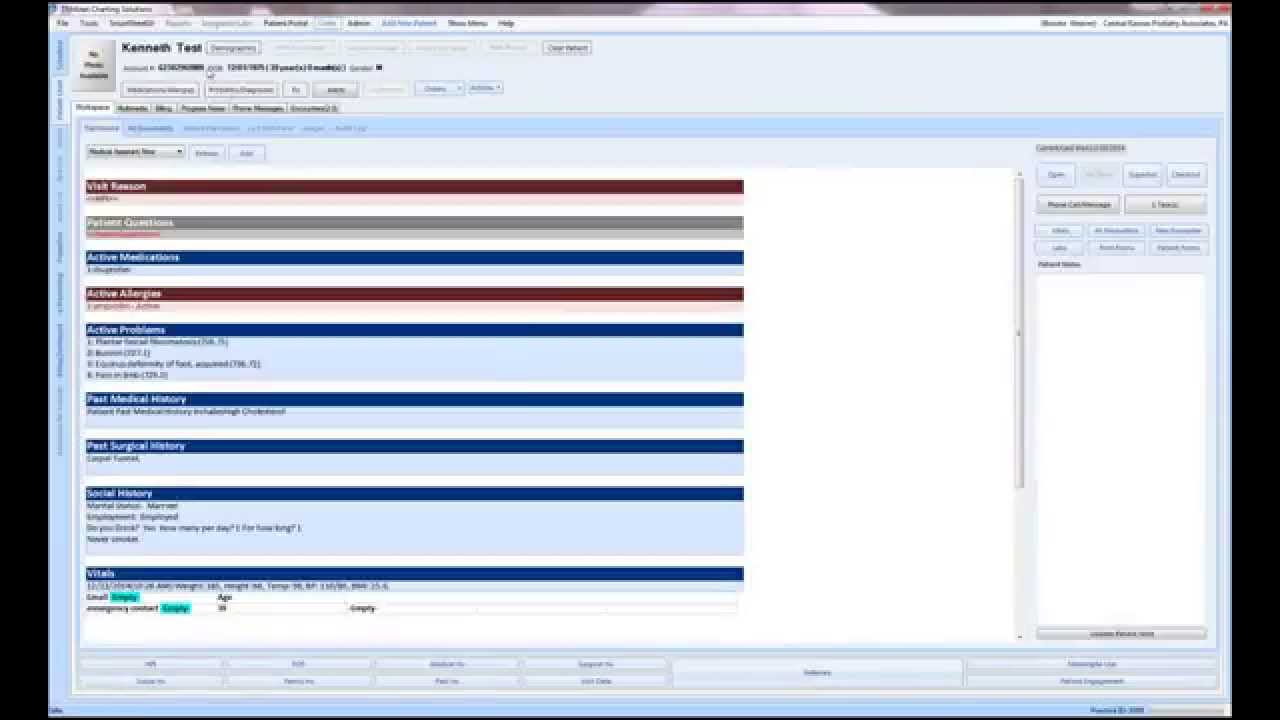This screenshot has width=1280, height=720.
Task: Open the Demographics button next to patient name
Action: point(234,48)
